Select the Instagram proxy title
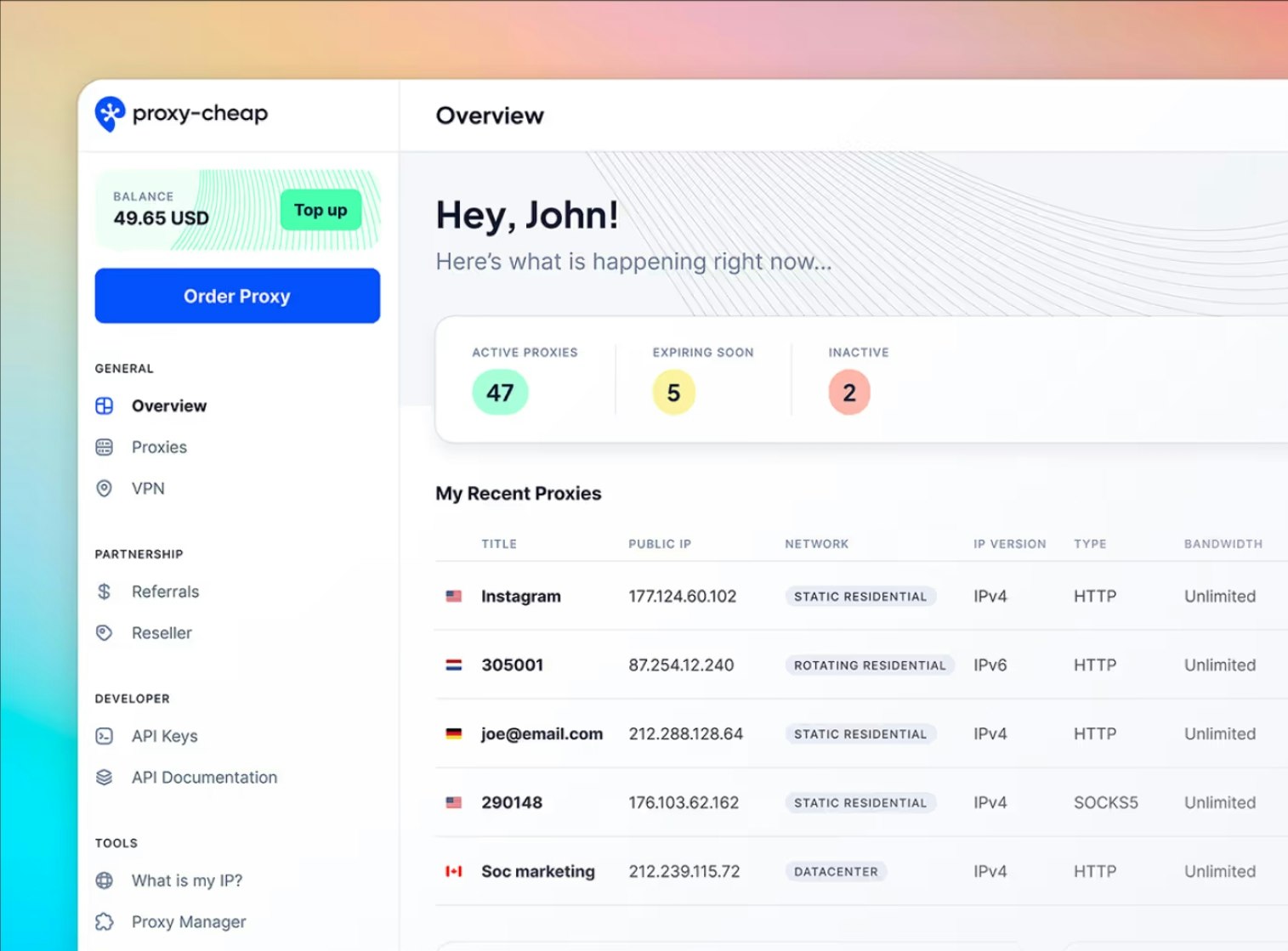Image resolution: width=1288 pixels, height=951 pixels. (521, 597)
